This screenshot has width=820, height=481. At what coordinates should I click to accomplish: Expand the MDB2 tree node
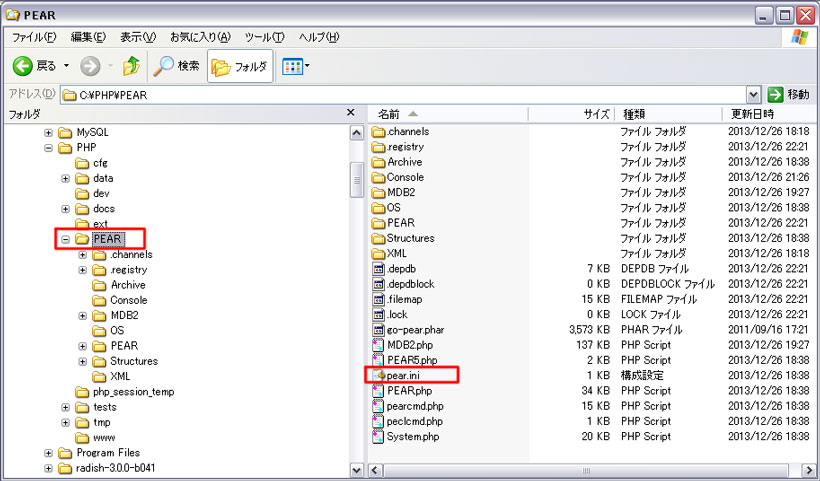click(83, 316)
